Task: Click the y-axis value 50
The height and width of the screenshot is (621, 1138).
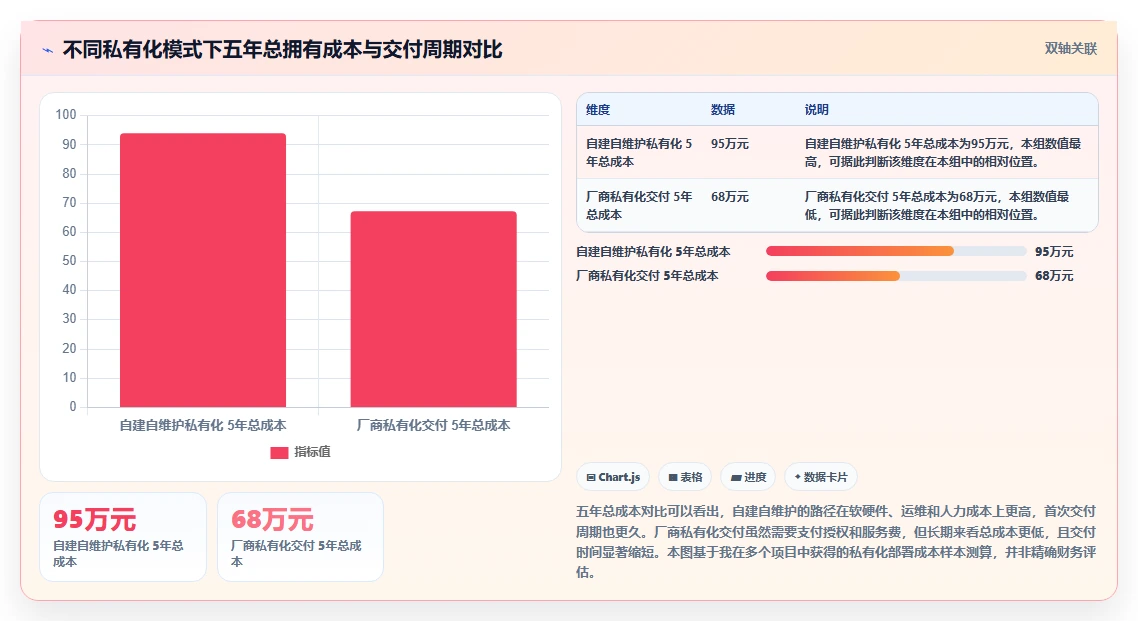Action: [69, 260]
